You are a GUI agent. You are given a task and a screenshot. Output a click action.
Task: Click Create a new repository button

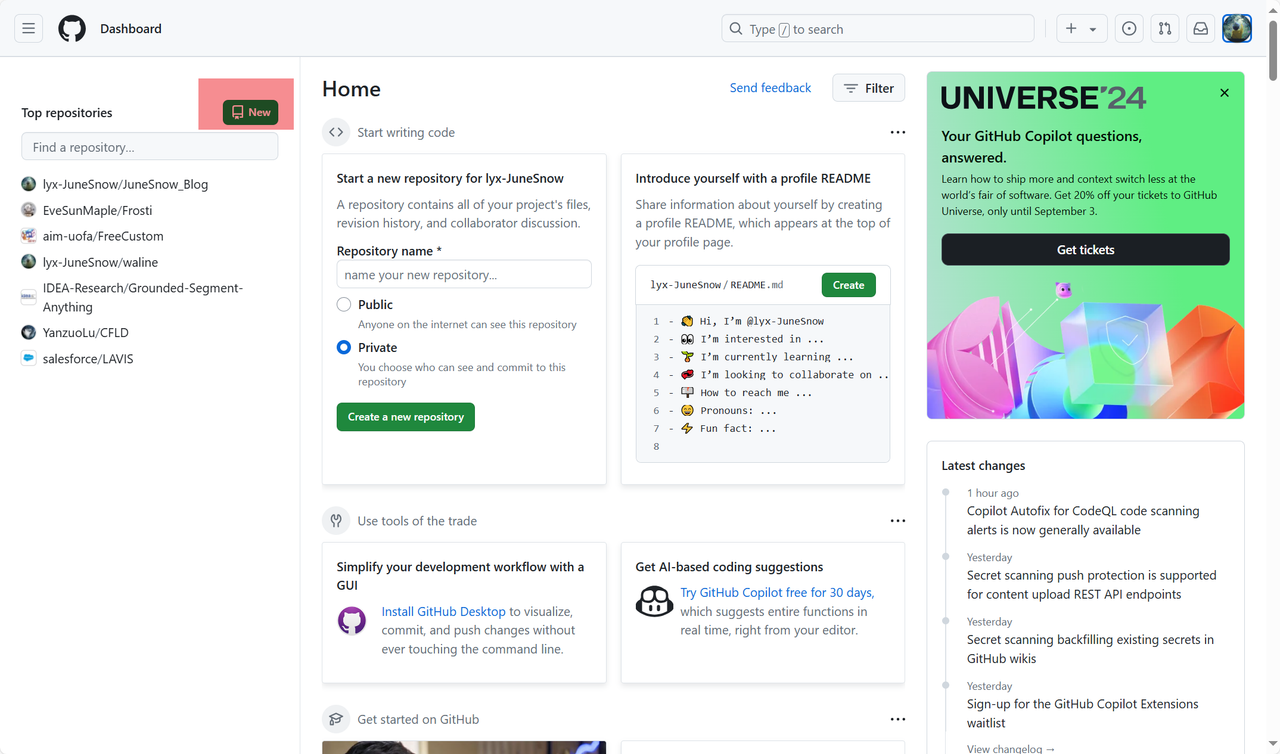(x=406, y=417)
